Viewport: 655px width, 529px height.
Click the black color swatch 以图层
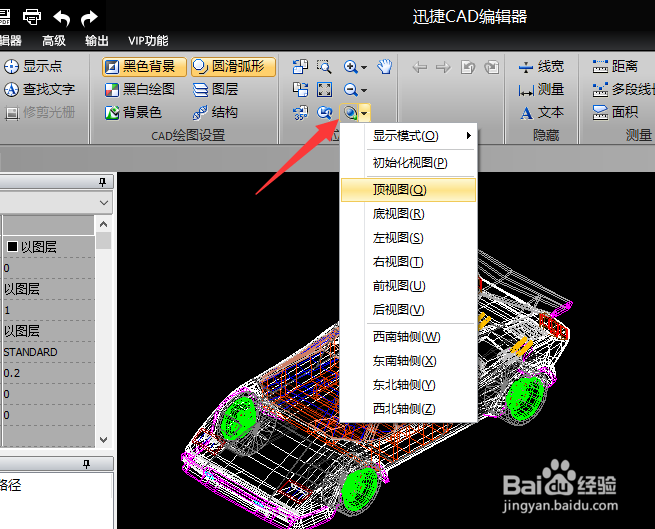pos(13,247)
